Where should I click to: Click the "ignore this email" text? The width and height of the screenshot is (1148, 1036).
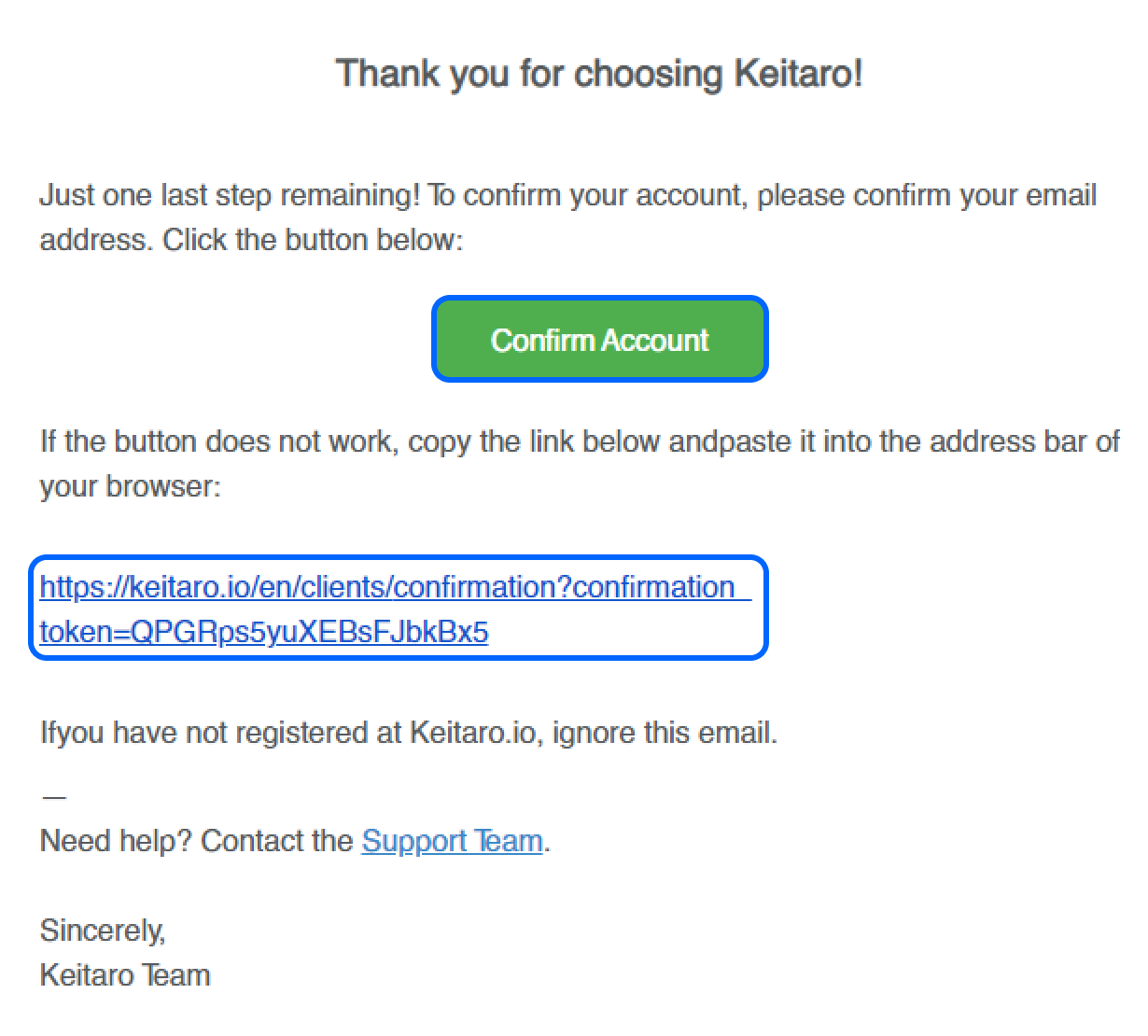tap(664, 733)
